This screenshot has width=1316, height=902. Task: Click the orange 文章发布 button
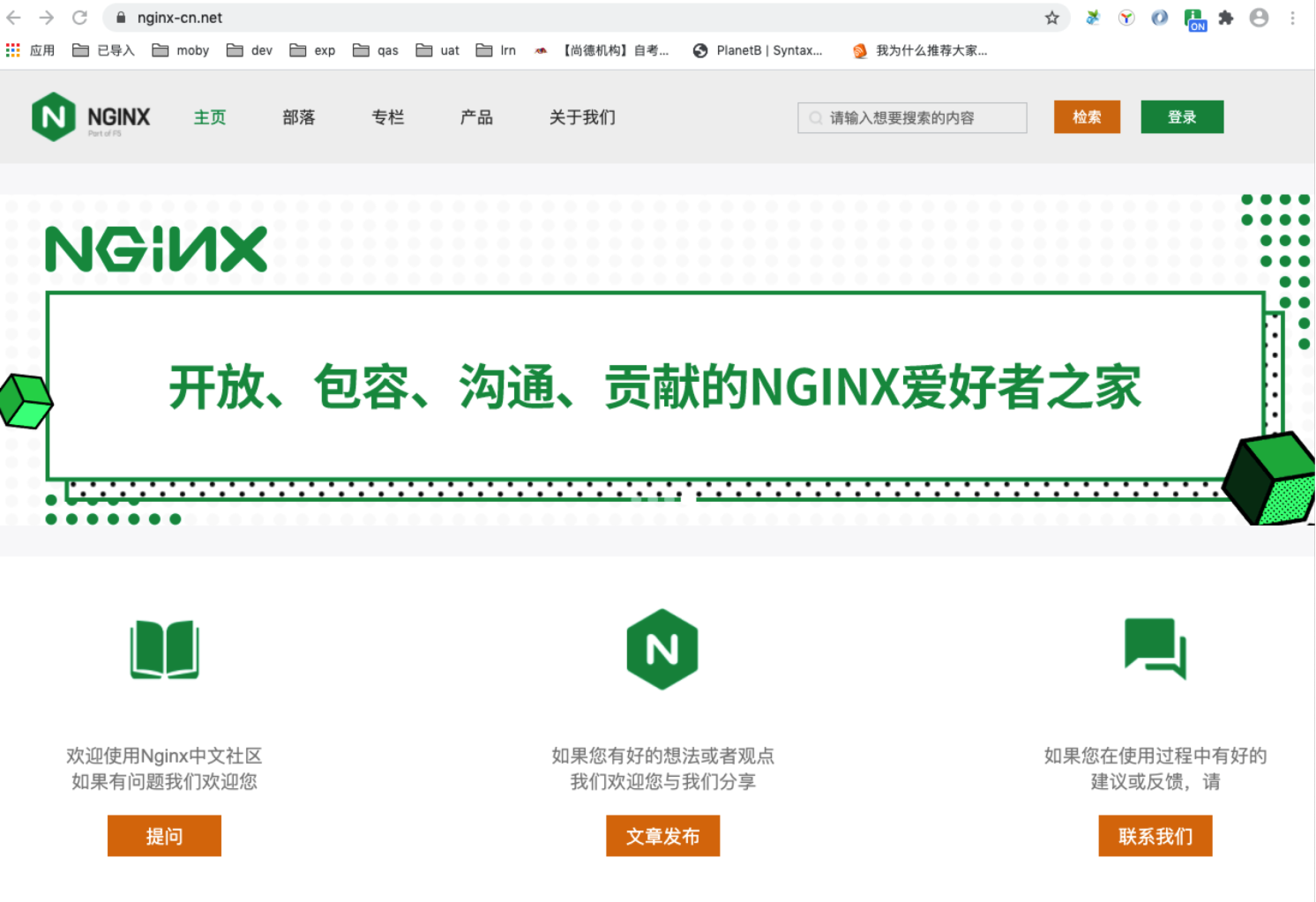[x=662, y=835]
